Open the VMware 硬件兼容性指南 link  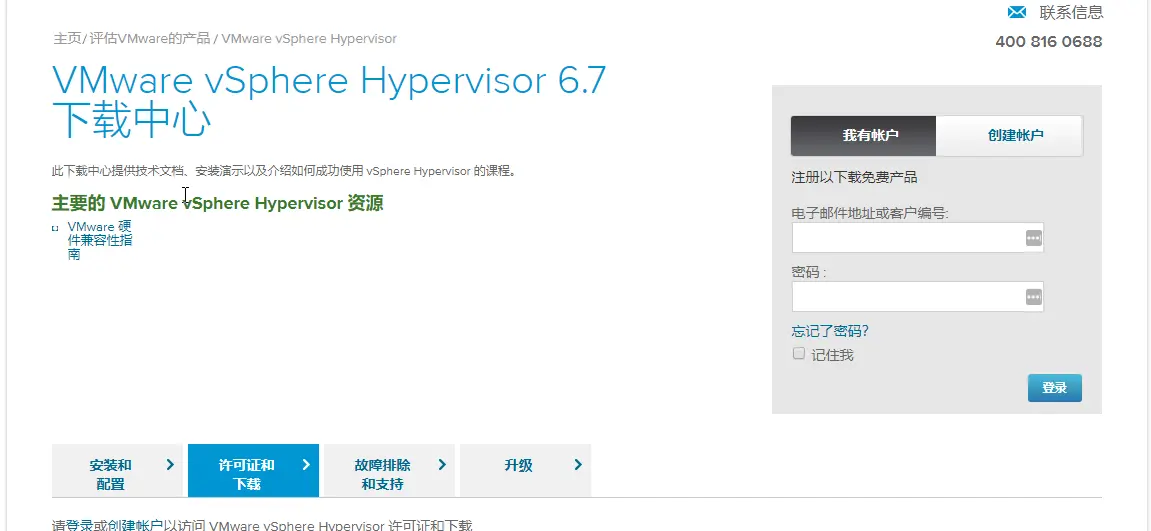click(100, 241)
